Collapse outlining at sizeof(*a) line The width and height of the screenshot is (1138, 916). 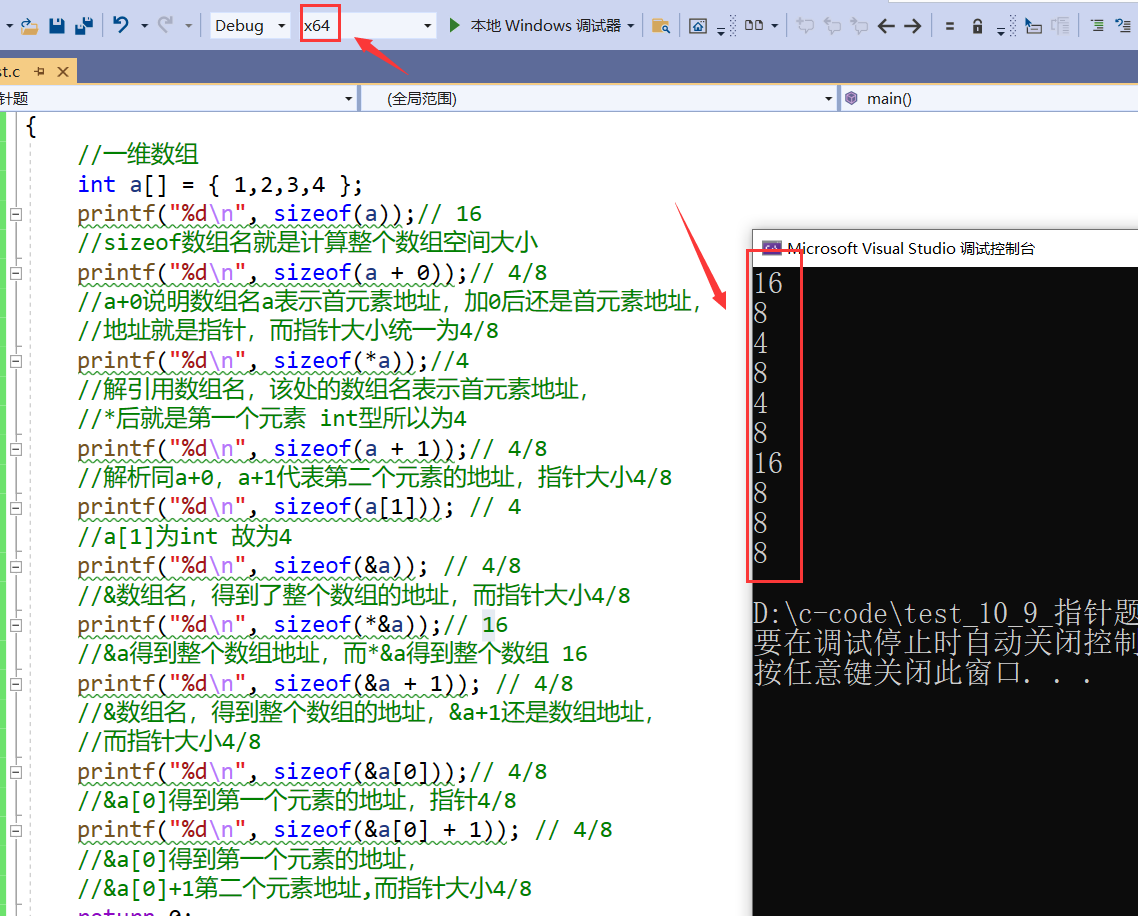click(16, 361)
